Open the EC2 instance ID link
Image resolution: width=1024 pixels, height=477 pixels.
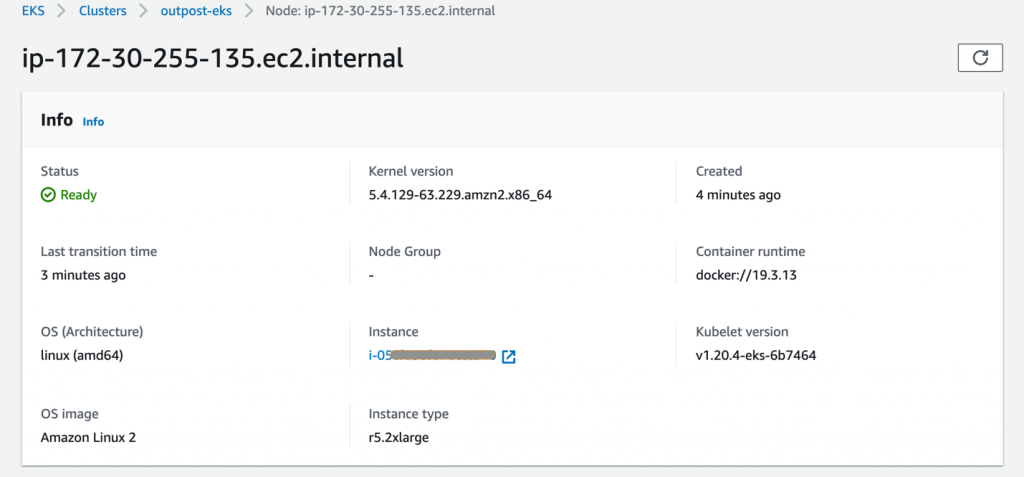click(432, 356)
